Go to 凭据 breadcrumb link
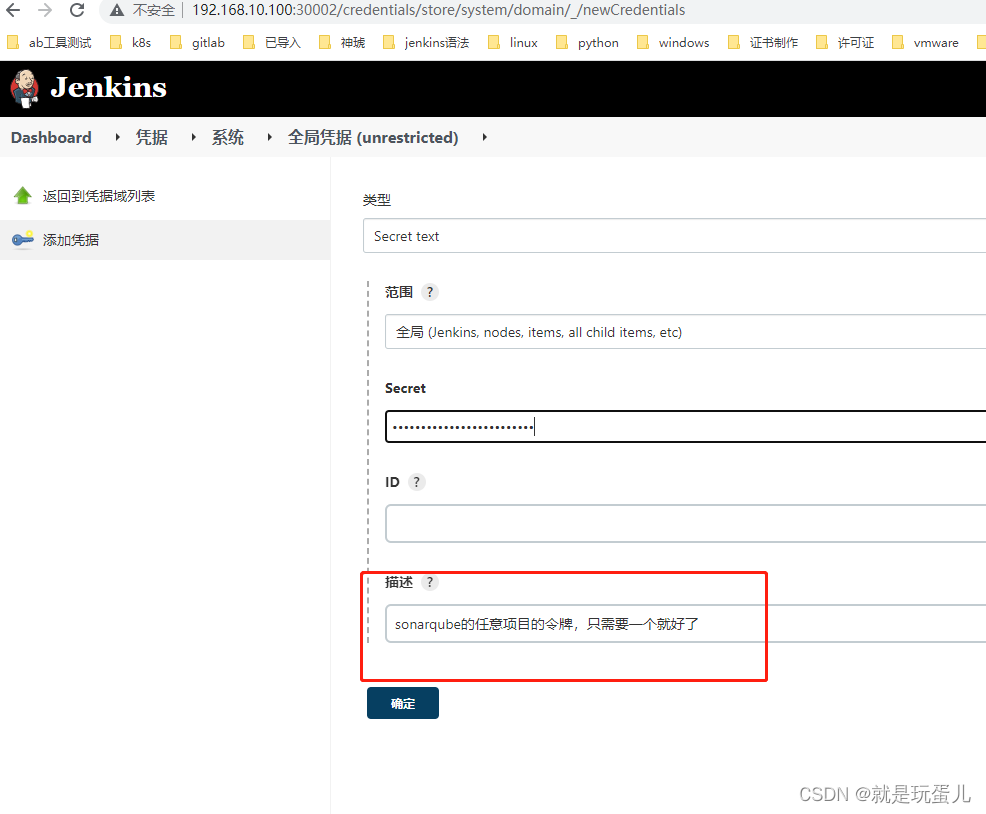The image size is (986, 814). [x=152, y=137]
